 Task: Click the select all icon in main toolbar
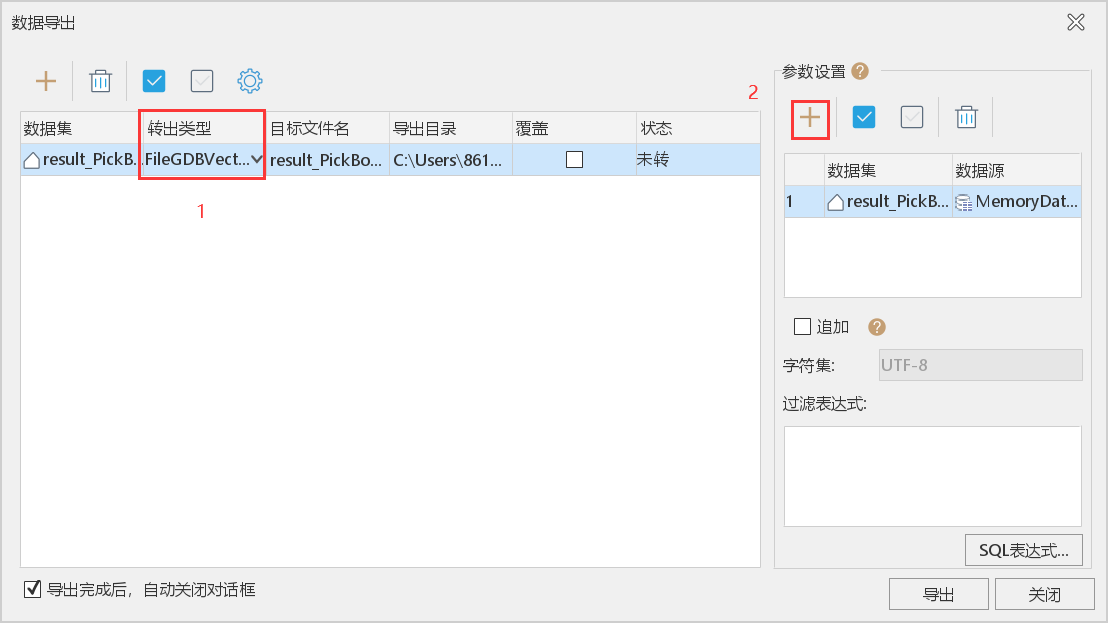[x=154, y=81]
